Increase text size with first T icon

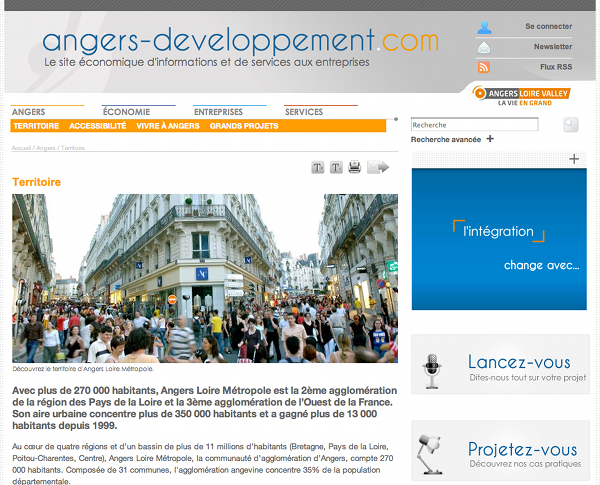pos(318,167)
